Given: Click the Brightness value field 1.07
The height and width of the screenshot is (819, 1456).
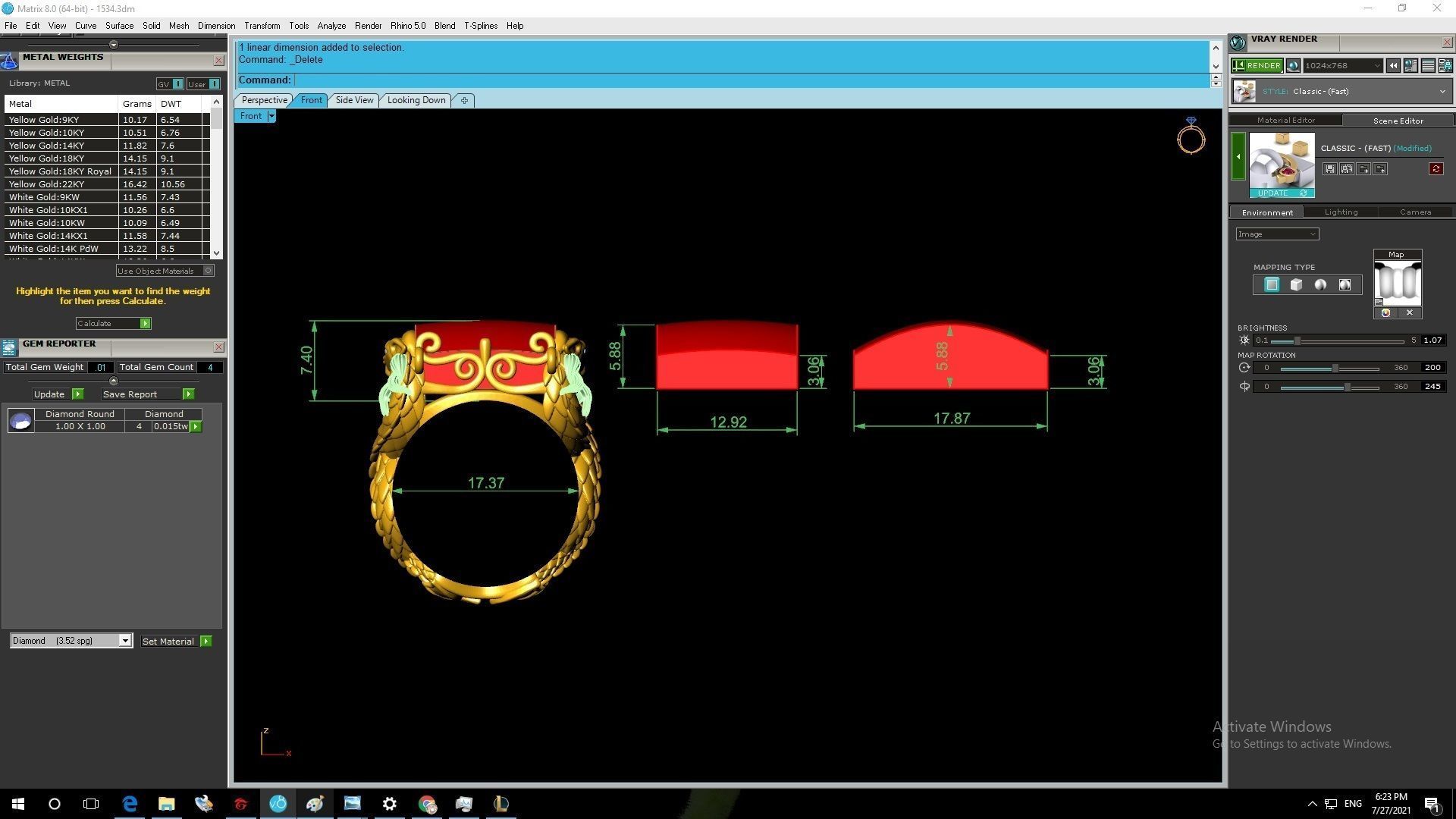Looking at the screenshot, I should coord(1432,340).
